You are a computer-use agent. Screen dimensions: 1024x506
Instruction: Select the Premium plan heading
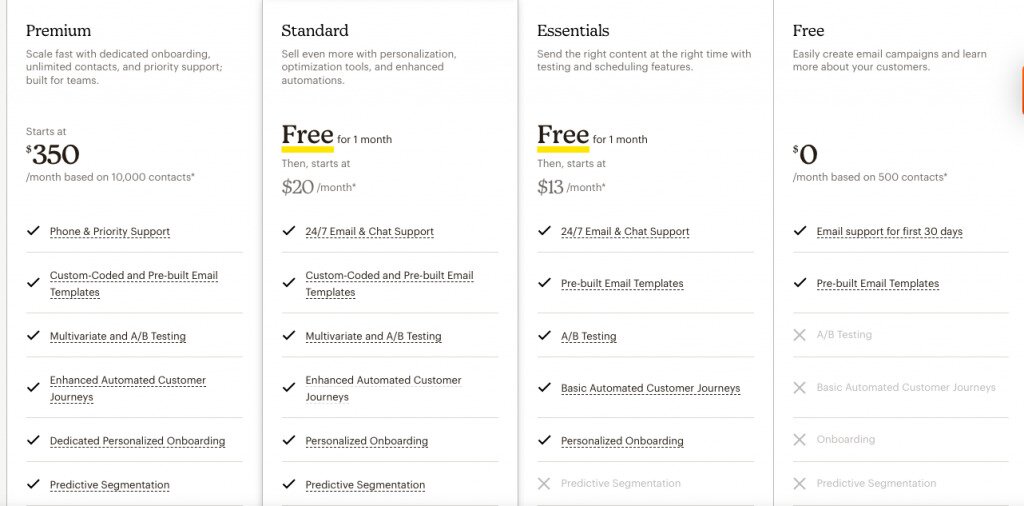(x=58, y=31)
